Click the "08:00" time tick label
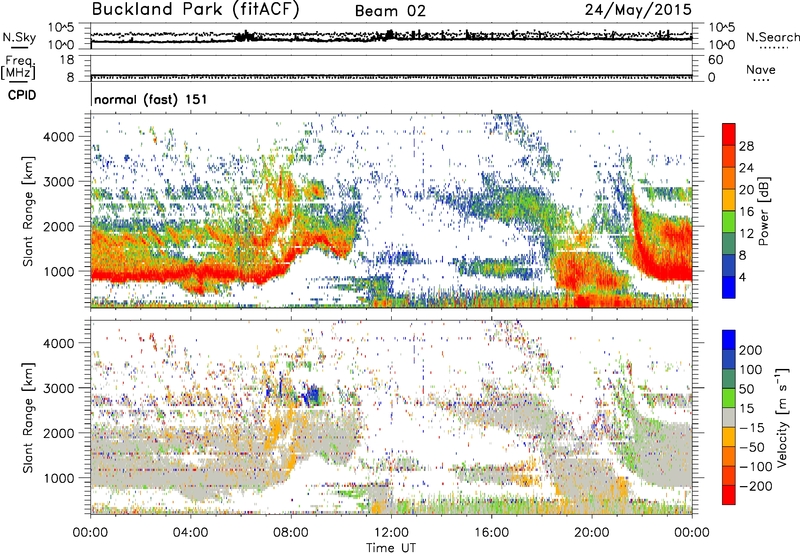Screen dimensions: 800x554 click(x=290, y=533)
